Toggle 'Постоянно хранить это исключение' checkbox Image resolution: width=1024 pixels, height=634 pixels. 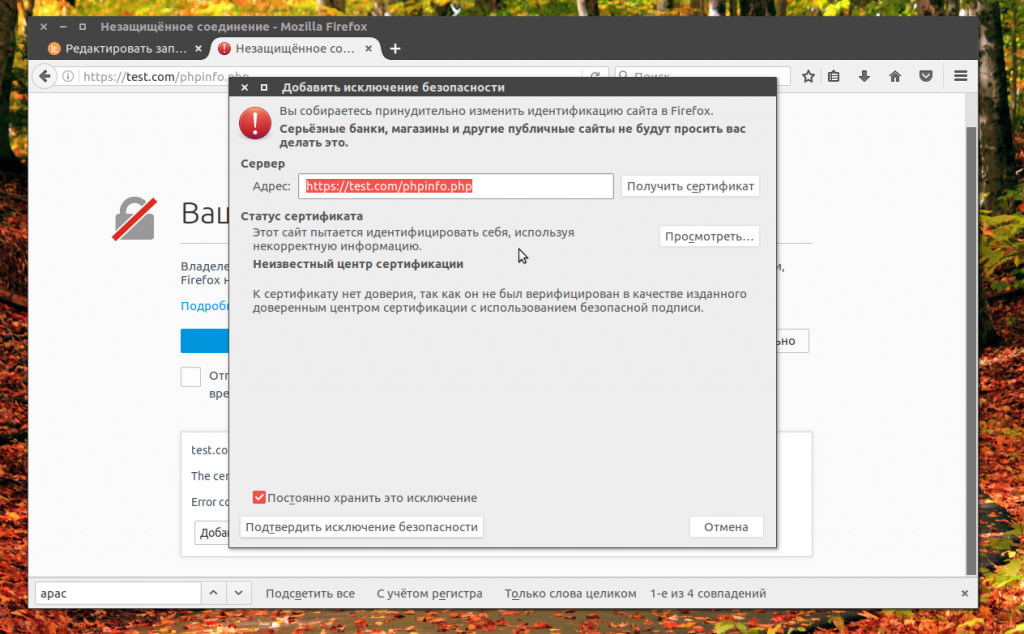click(x=259, y=498)
